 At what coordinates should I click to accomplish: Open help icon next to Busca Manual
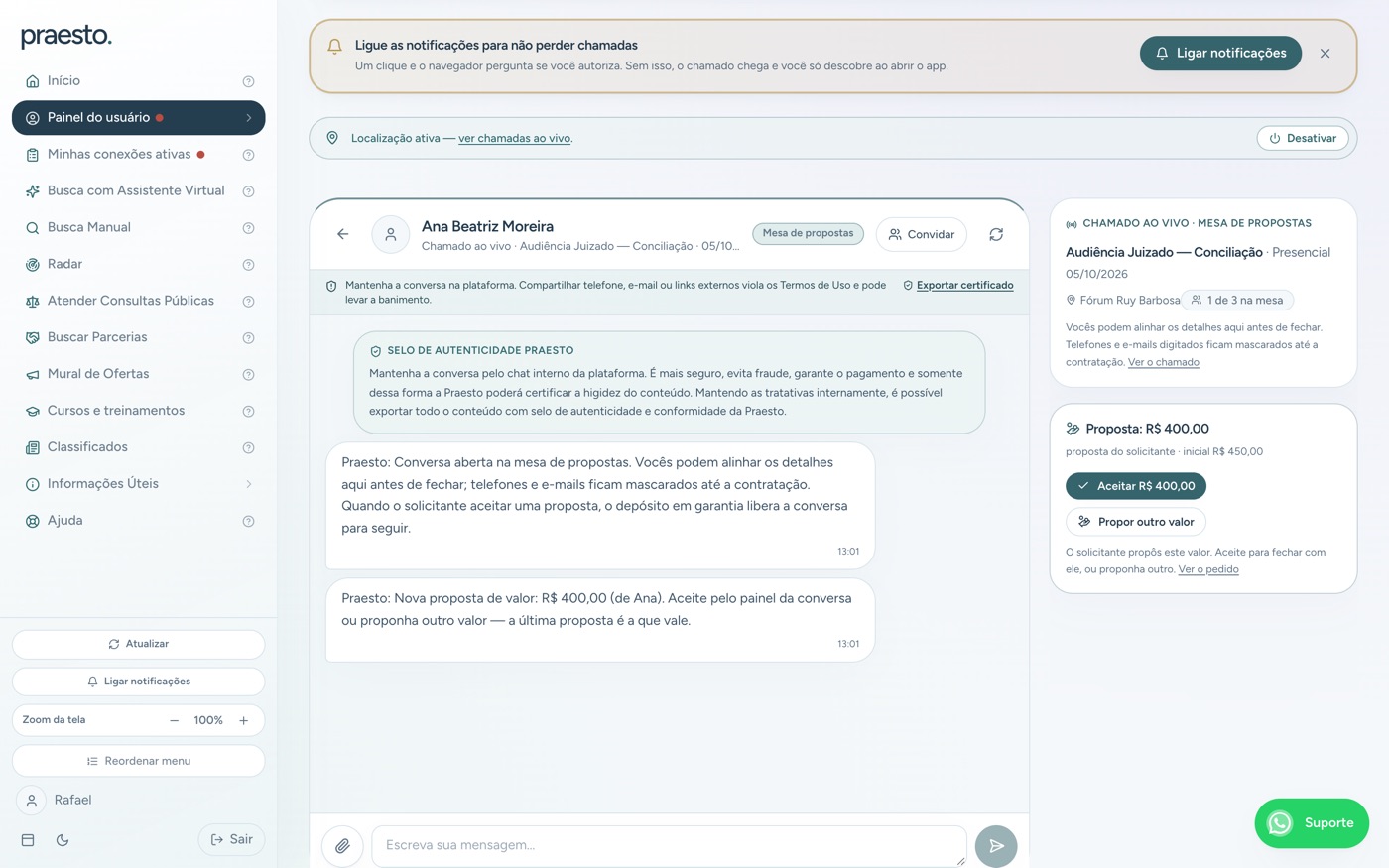click(x=249, y=228)
